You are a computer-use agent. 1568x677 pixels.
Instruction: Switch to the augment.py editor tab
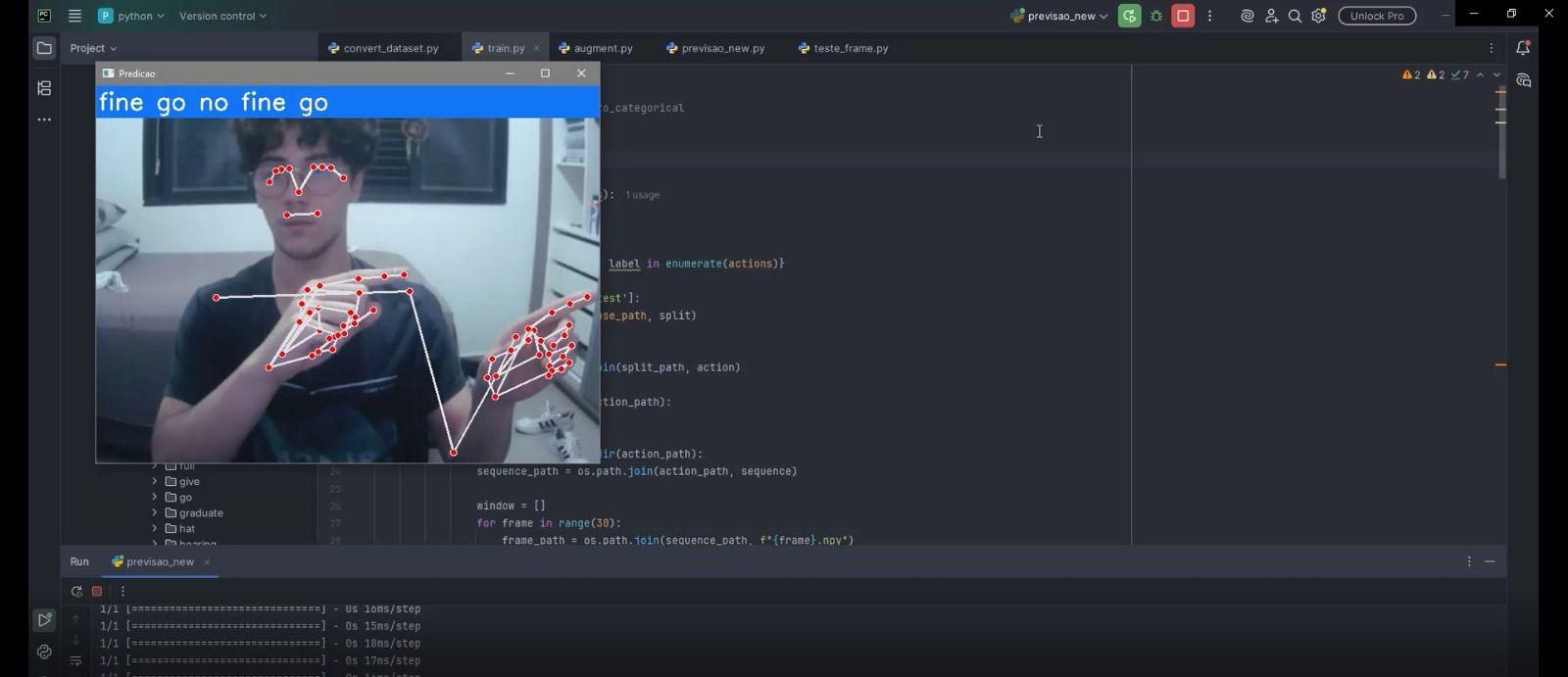coord(596,48)
